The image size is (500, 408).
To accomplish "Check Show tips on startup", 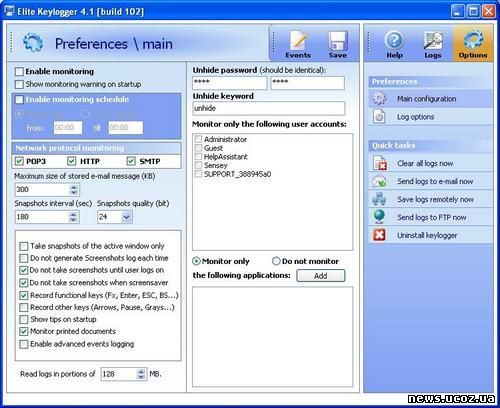I will (x=24, y=319).
